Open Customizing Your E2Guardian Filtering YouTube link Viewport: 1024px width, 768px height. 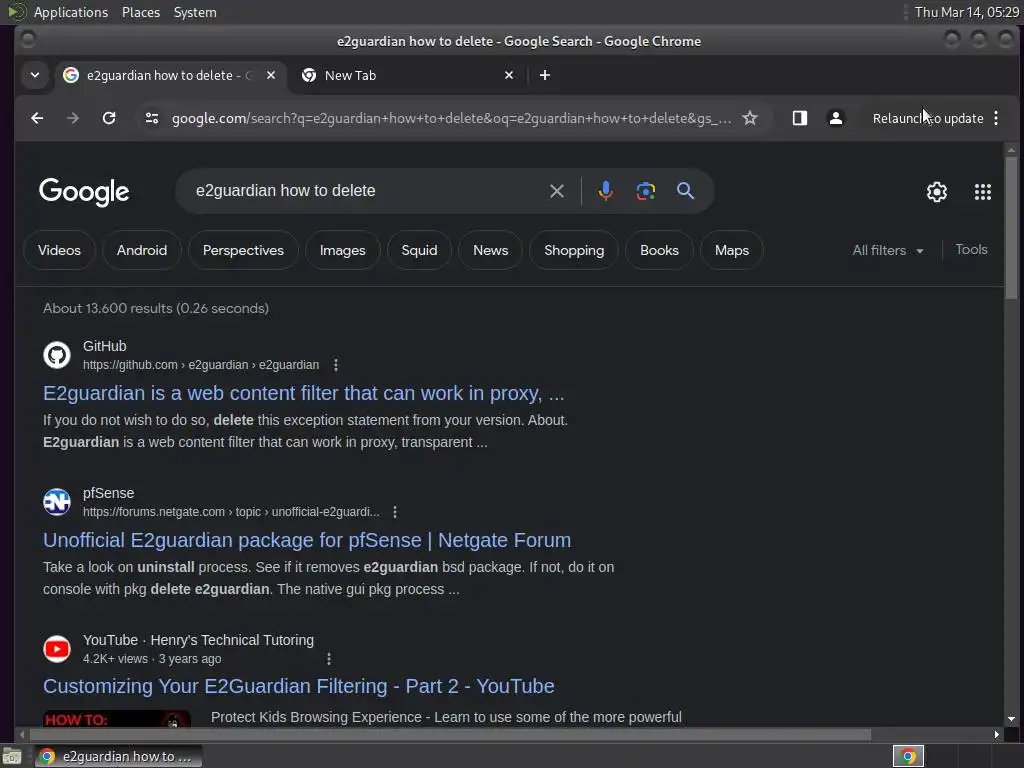click(298, 686)
